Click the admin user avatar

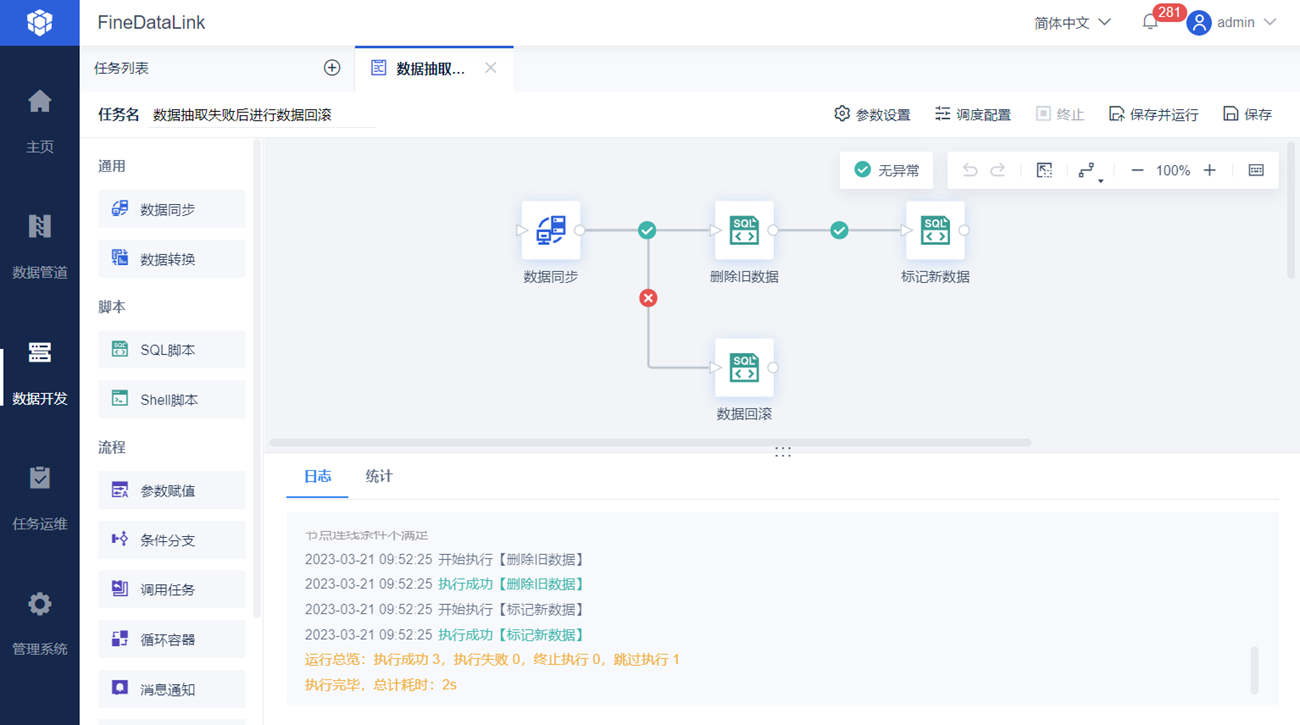coord(1199,23)
